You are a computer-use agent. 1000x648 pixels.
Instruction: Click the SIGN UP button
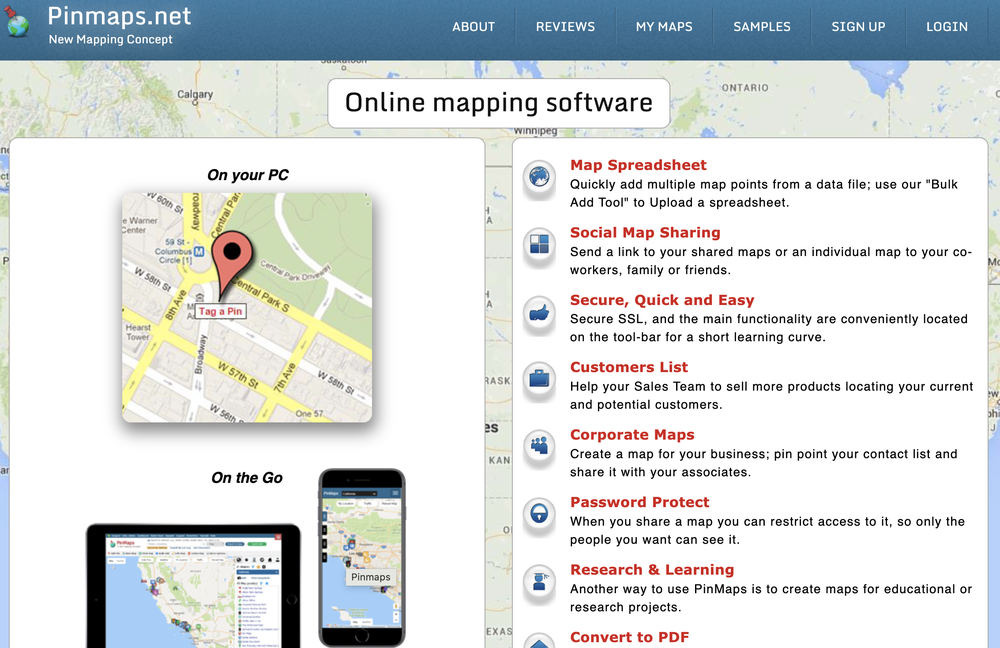[x=858, y=27]
